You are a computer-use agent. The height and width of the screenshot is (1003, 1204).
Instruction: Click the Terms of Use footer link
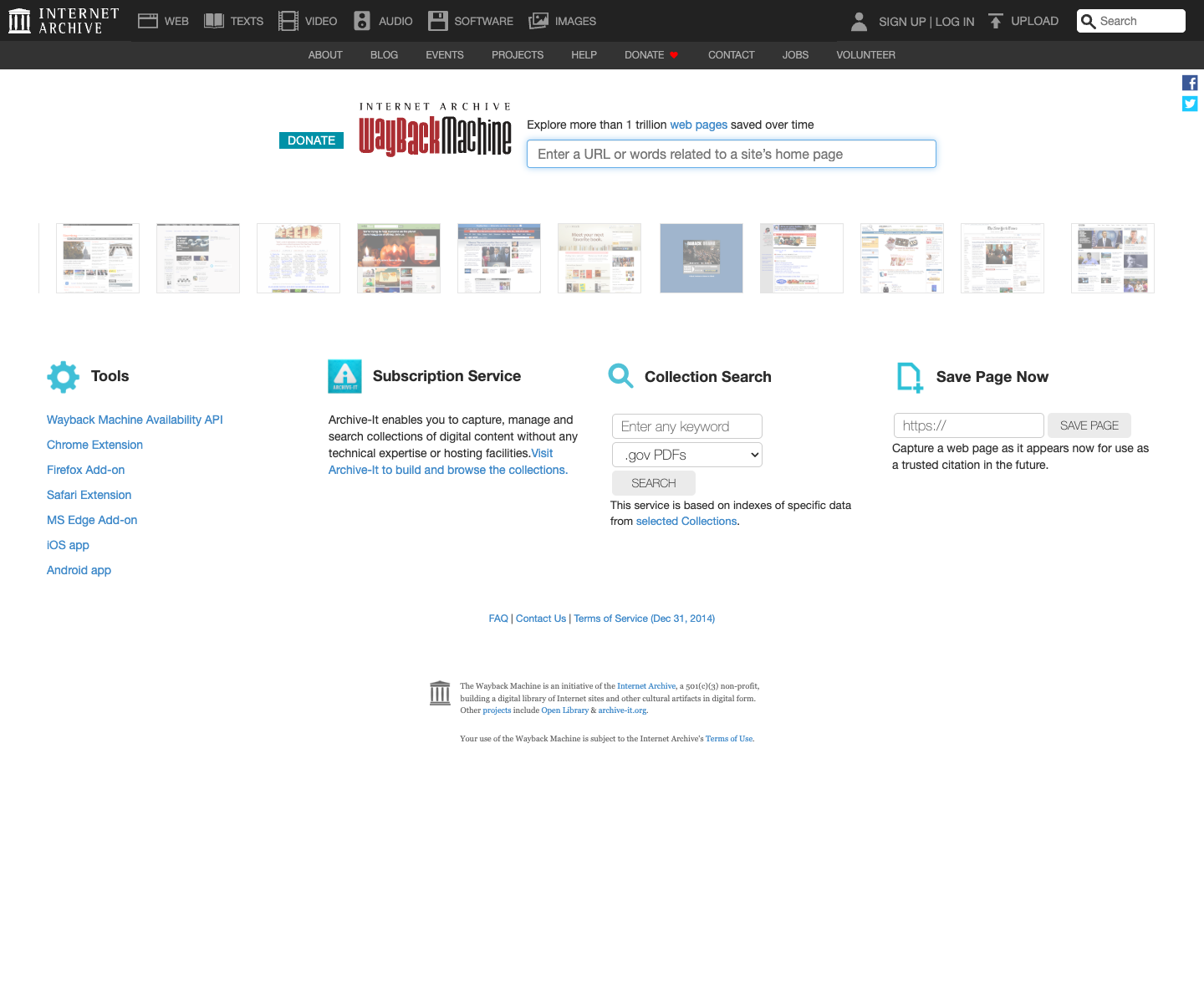tap(729, 739)
